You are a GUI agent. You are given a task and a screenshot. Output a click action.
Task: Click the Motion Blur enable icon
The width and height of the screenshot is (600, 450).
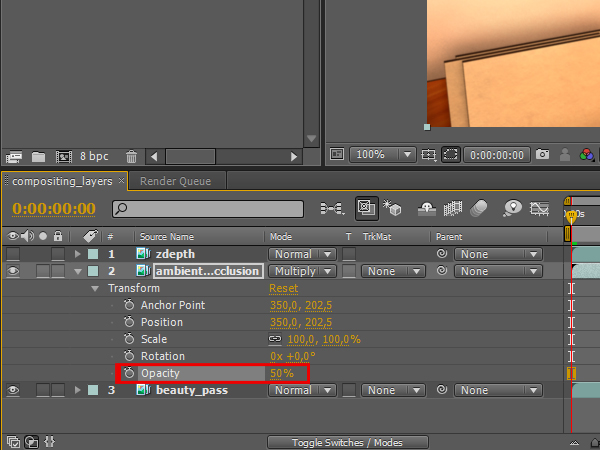pos(479,209)
